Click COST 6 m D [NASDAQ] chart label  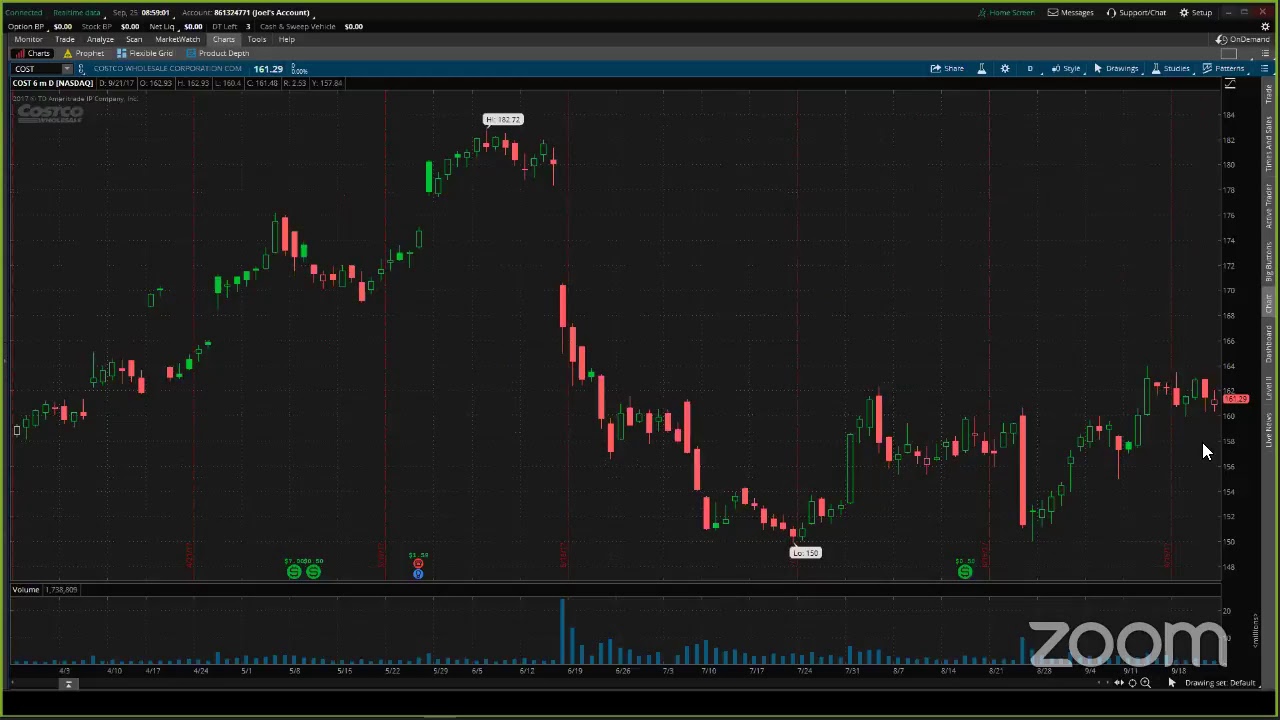[52, 83]
